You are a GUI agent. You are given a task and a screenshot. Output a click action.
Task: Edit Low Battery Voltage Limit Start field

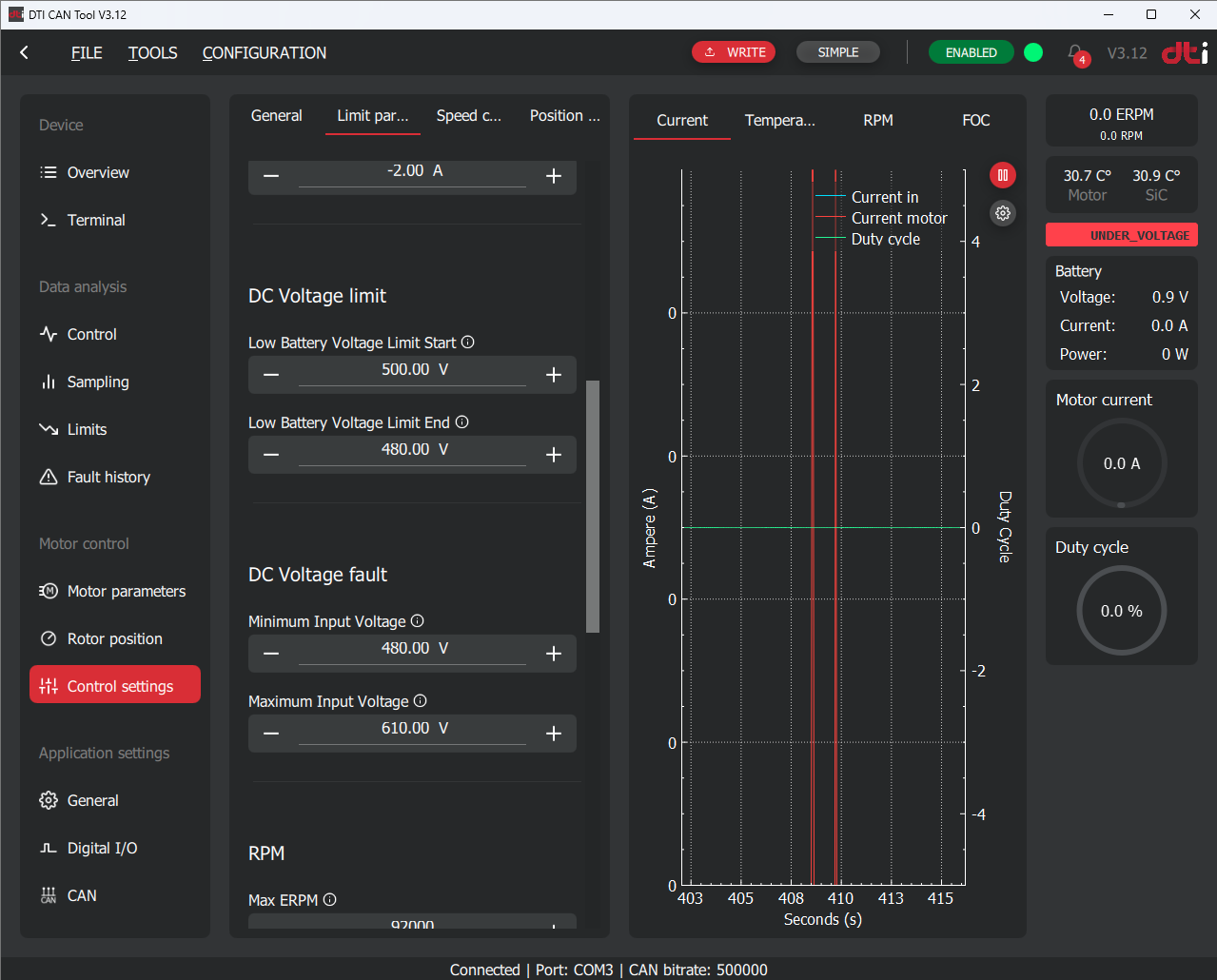coord(412,371)
